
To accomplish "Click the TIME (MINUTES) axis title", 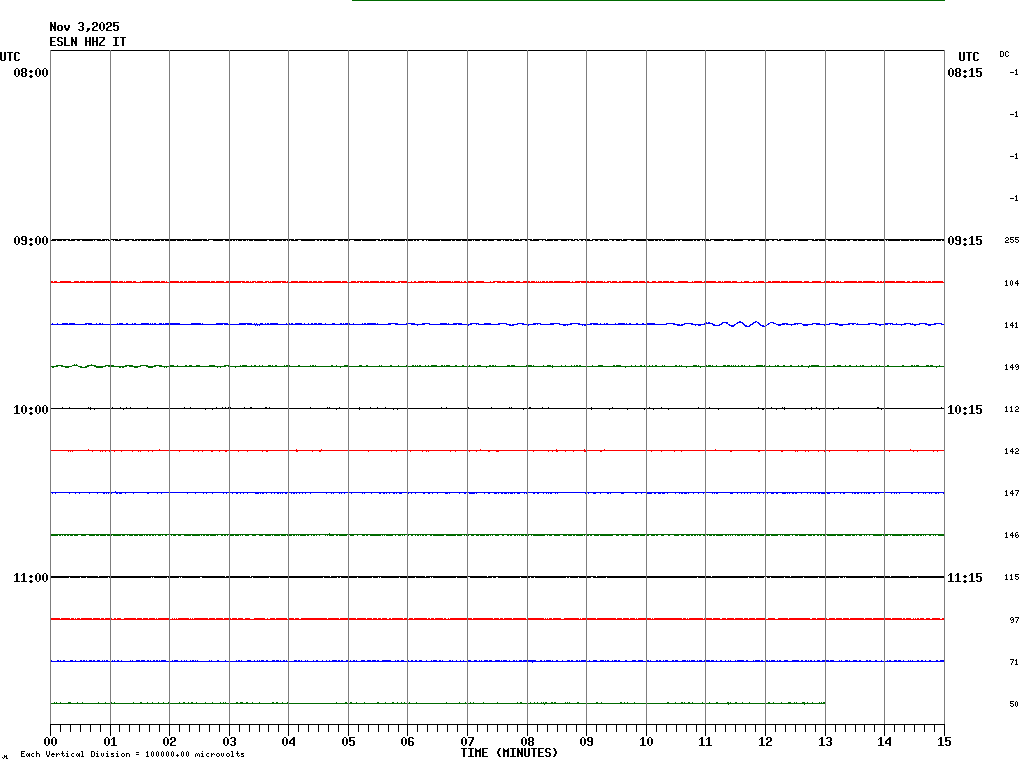I will coord(509,753).
